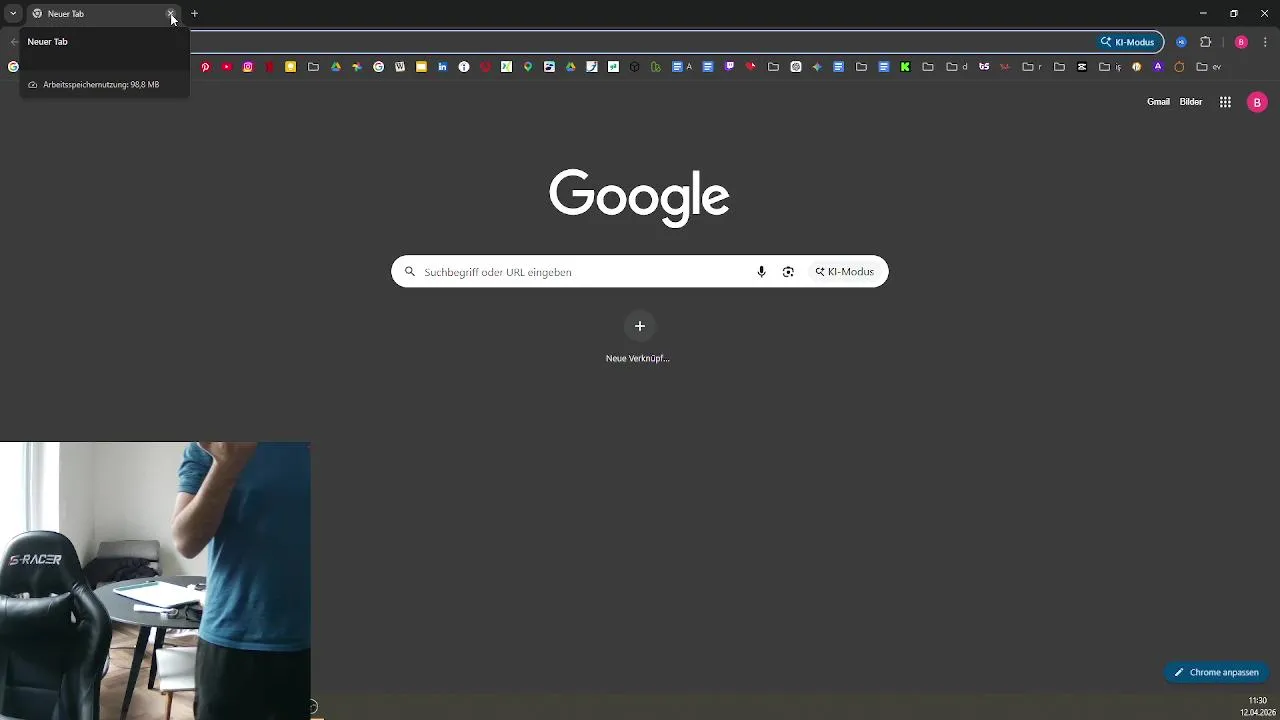1280x720 pixels.
Task: Open the Google apps grid
Action: point(1225,102)
